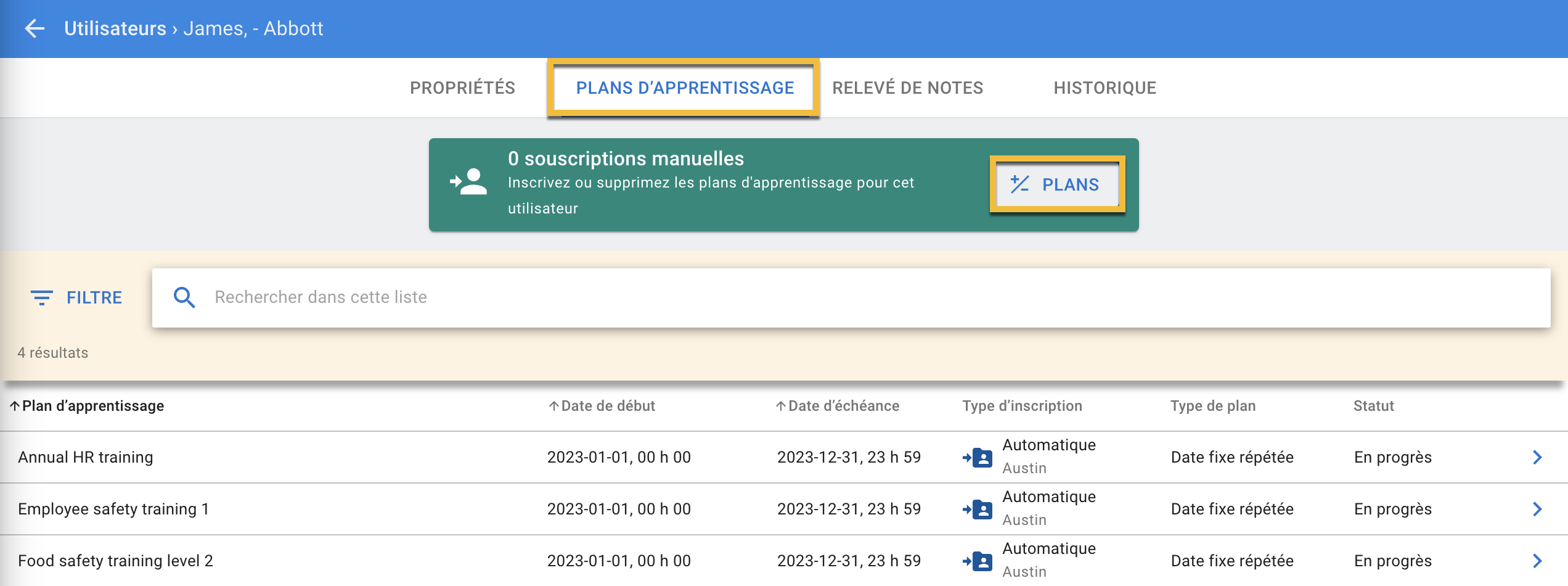Click the search magnifier icon
The height and width of the screenshot is (586, 1568).
click(184, 298)
